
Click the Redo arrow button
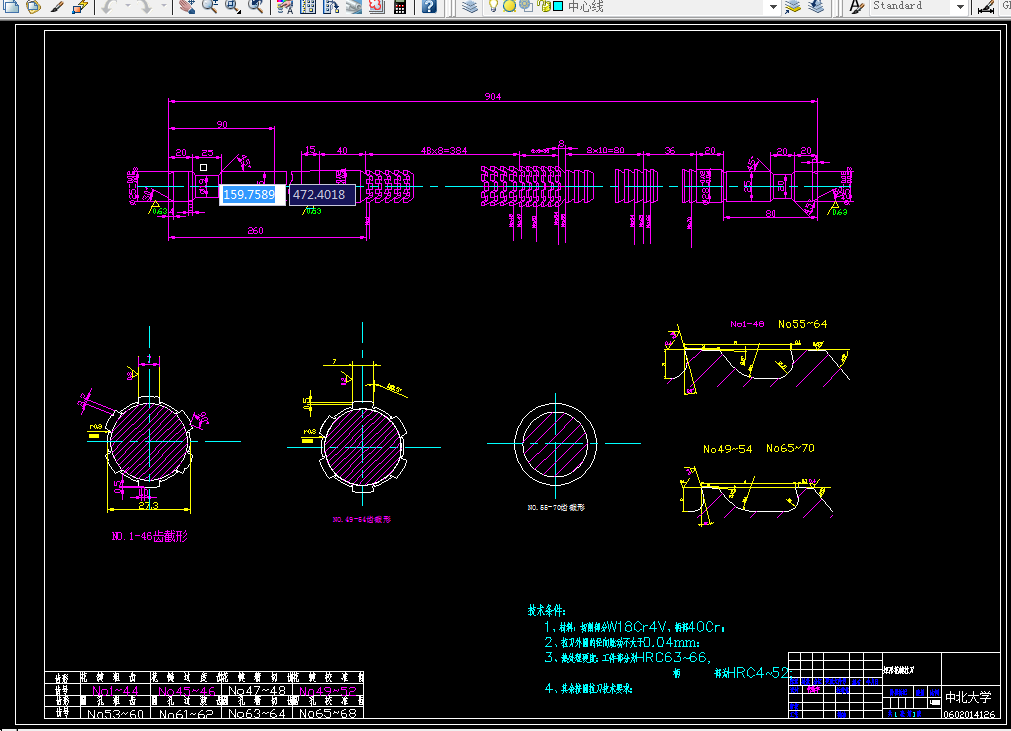pos(146,6)
